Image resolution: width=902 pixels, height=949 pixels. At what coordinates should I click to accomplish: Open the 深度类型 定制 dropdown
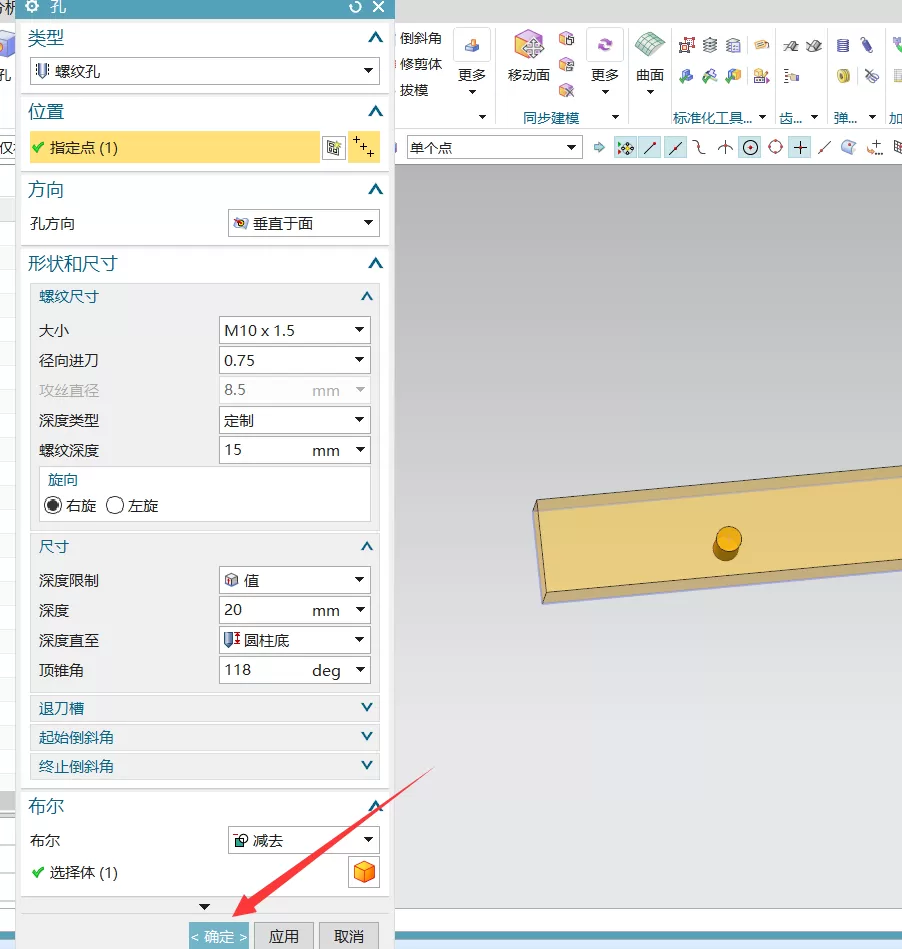[x=294, y=420]
